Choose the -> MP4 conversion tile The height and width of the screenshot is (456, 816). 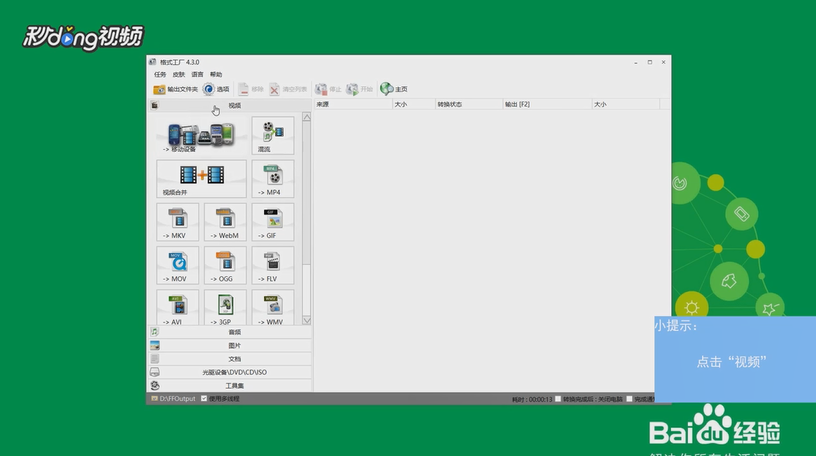click(273, 179)
